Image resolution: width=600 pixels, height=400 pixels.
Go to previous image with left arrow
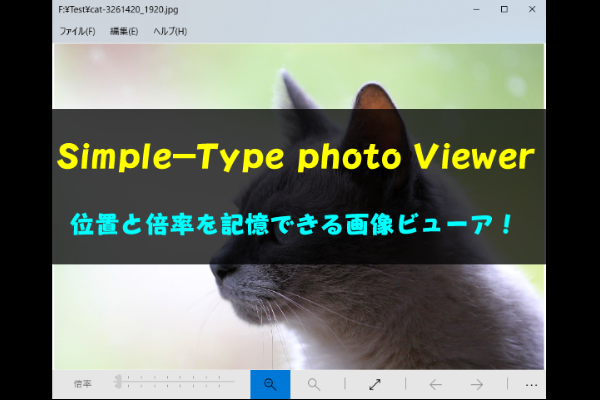point(435,384)
